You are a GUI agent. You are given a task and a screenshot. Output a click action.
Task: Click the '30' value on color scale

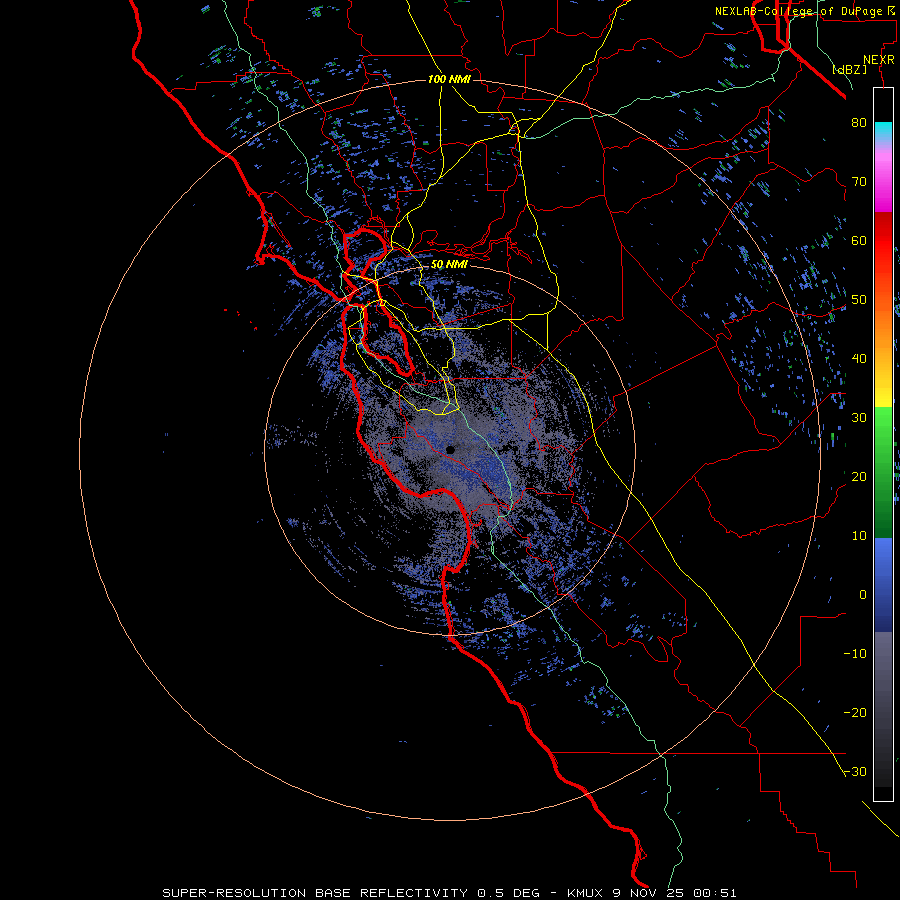pyautogui.click(x=859, y=418)
